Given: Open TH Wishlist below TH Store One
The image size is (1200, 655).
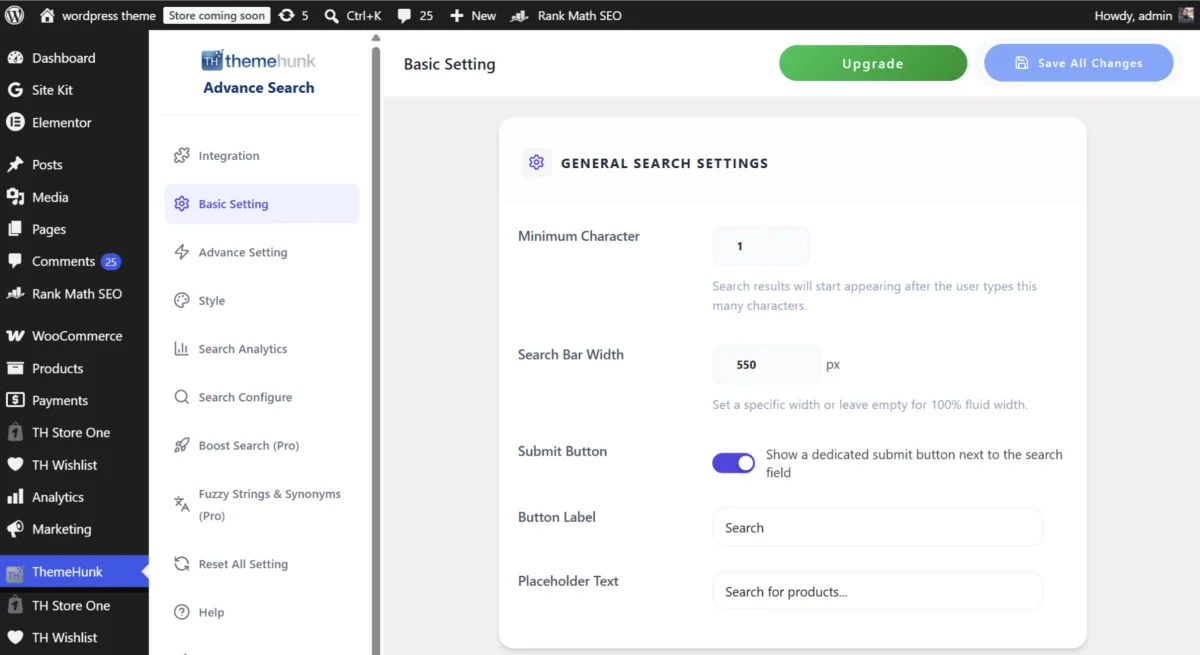Looking at the screenshot, I should [x=74, y=637].
